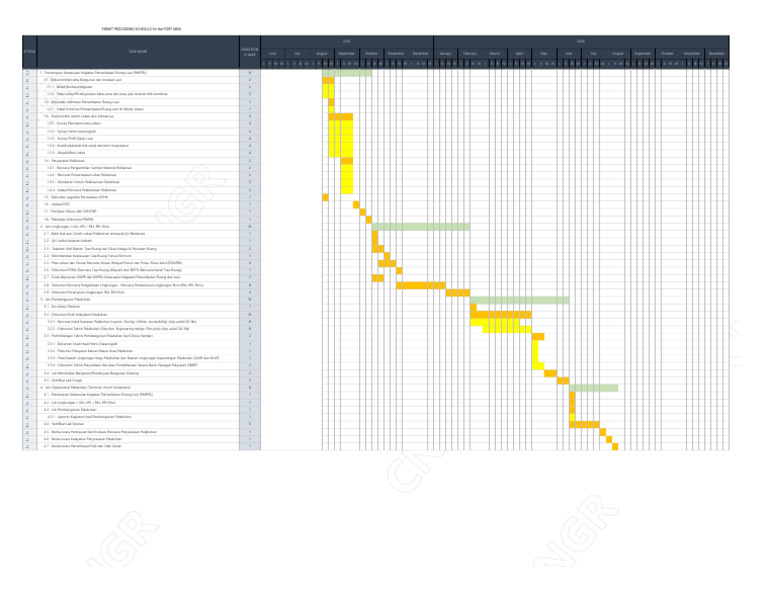
Task: Click action icon for Gambaran Umum Pelaksanaan Reklamasi
Action: click(x=27, y=182)
